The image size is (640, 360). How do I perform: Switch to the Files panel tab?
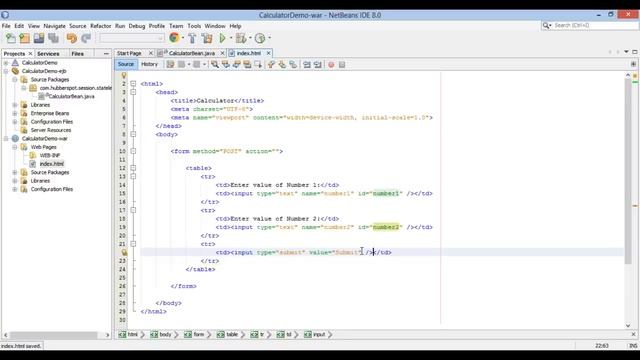[77, 53]
